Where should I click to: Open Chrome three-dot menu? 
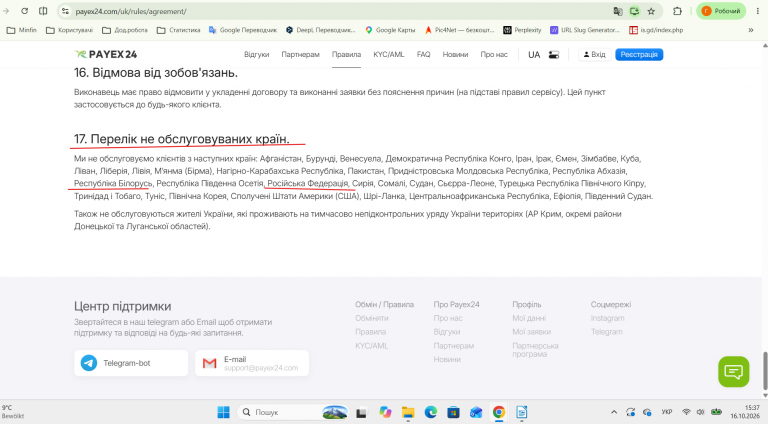click(x=758, y=11)
